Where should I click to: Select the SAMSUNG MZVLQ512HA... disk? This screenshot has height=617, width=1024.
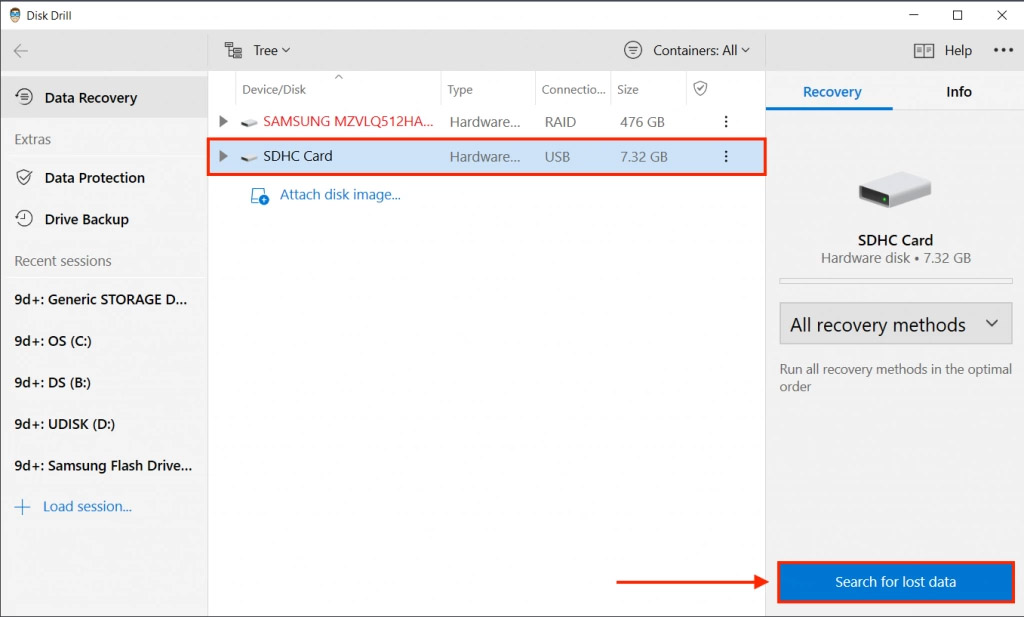[348, 121]
